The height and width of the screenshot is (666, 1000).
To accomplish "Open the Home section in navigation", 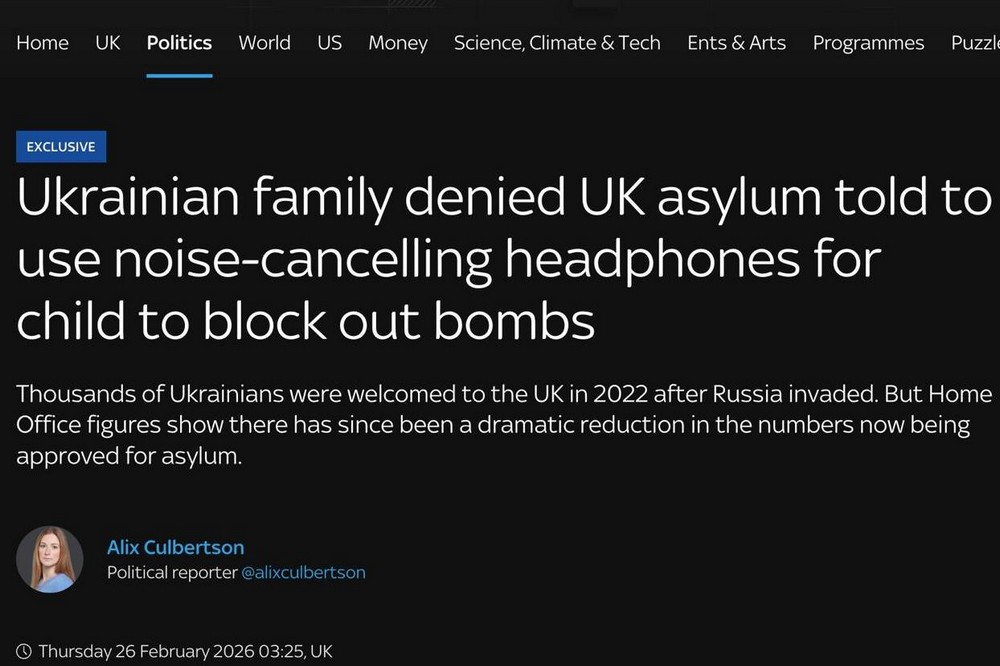I will point(43,43).
